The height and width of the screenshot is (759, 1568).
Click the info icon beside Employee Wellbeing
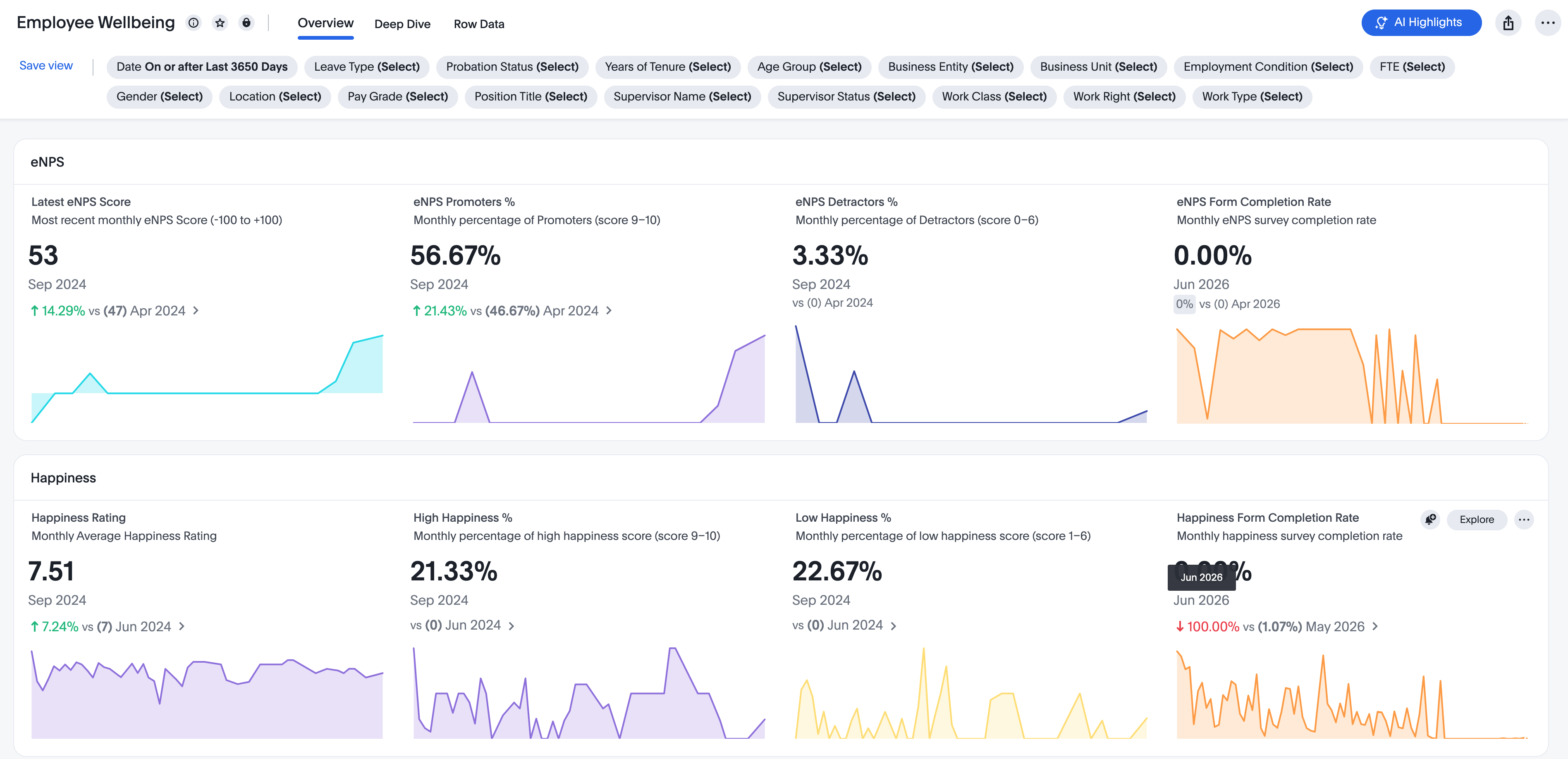[x=194, y=23]
